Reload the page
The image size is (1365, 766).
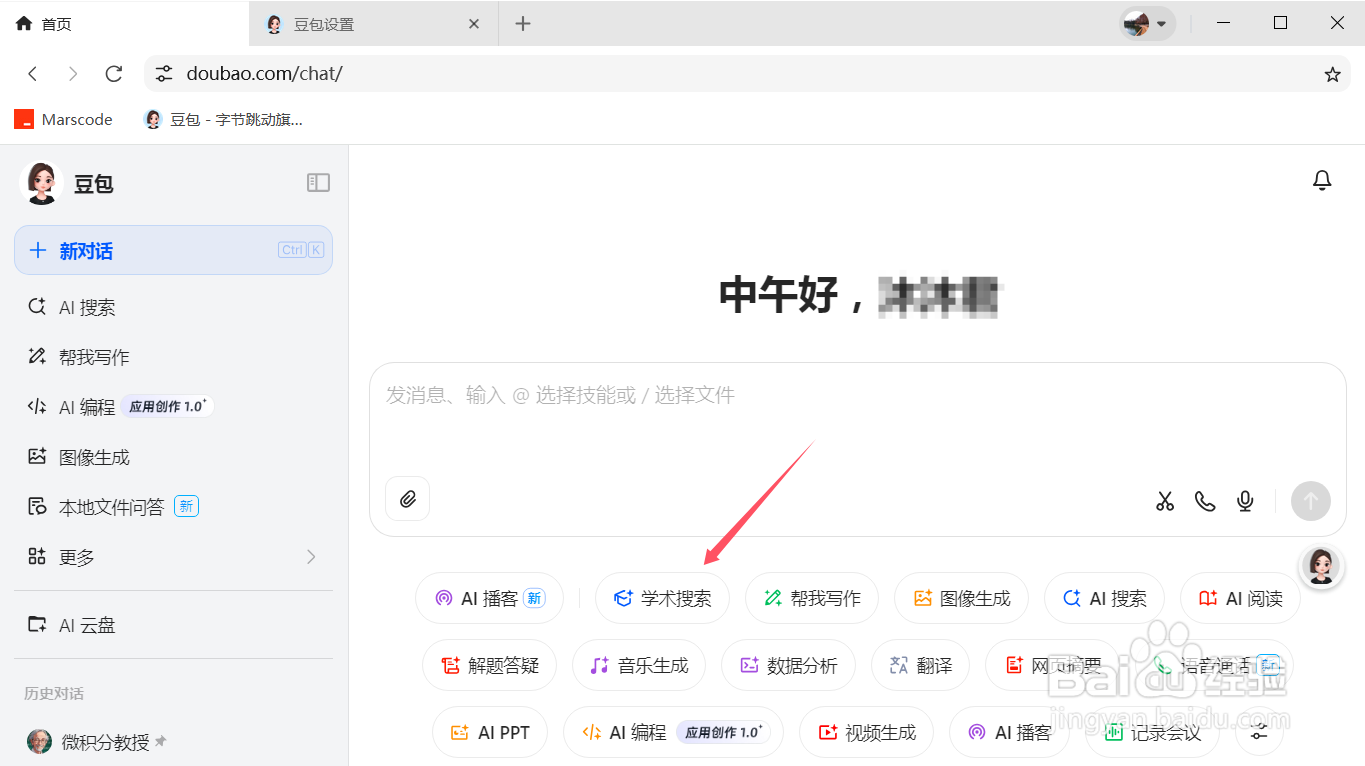[x=114, y=74]
